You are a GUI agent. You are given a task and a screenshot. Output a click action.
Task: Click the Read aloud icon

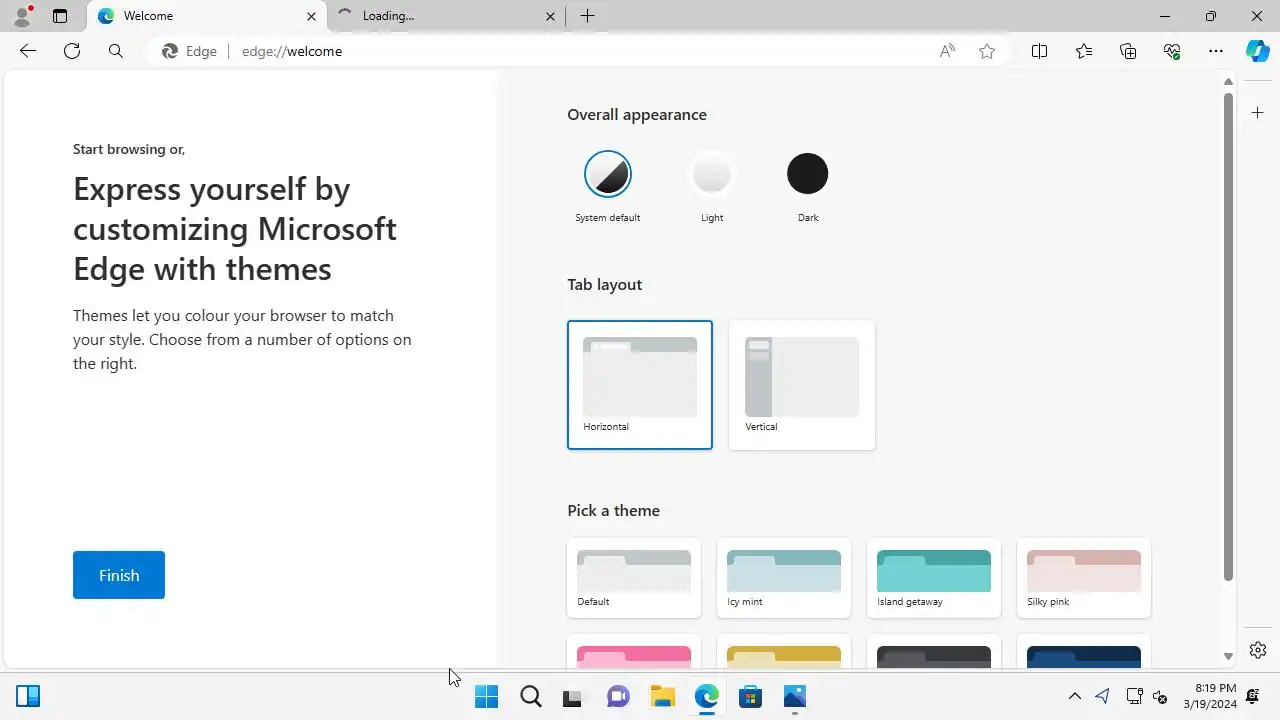pos(947,51)
